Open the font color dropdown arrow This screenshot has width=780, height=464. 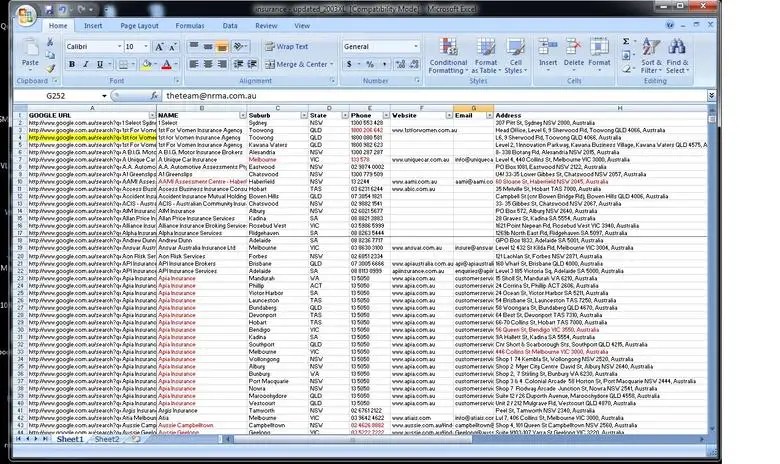click(x=176, y=64)
